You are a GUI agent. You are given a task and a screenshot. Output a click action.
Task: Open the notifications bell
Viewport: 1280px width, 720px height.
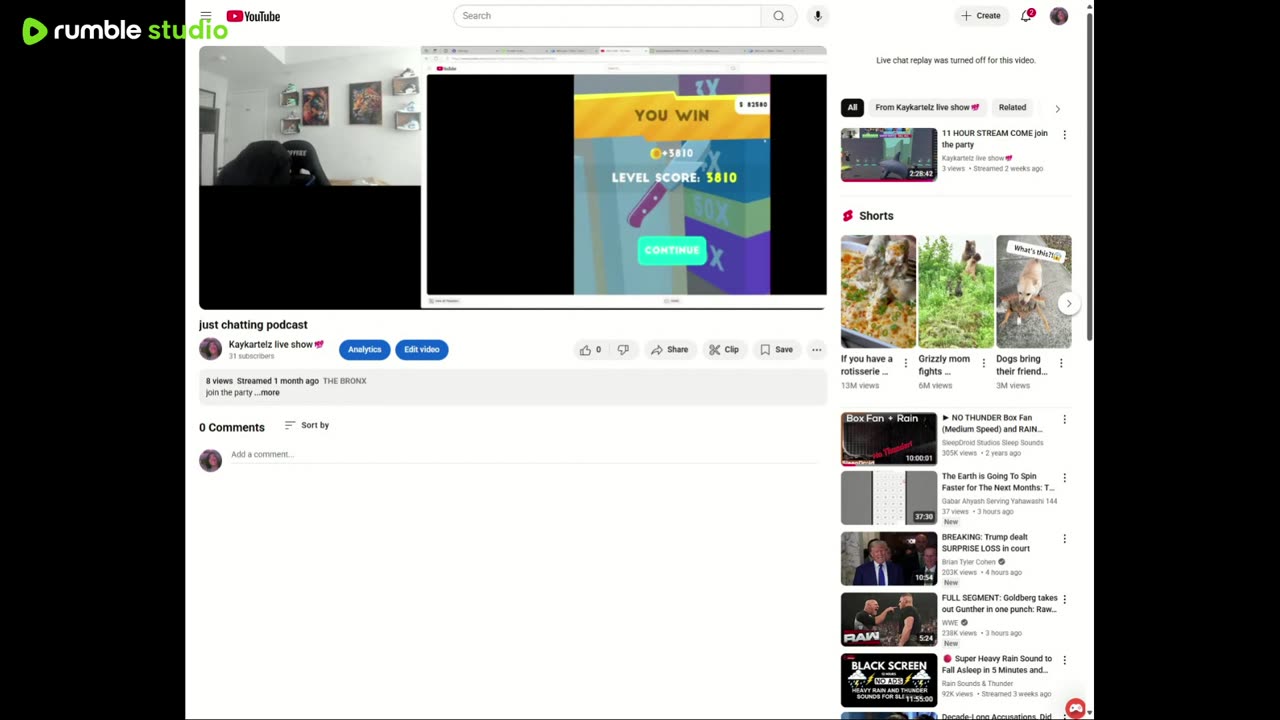click(x=1027, y=15)
